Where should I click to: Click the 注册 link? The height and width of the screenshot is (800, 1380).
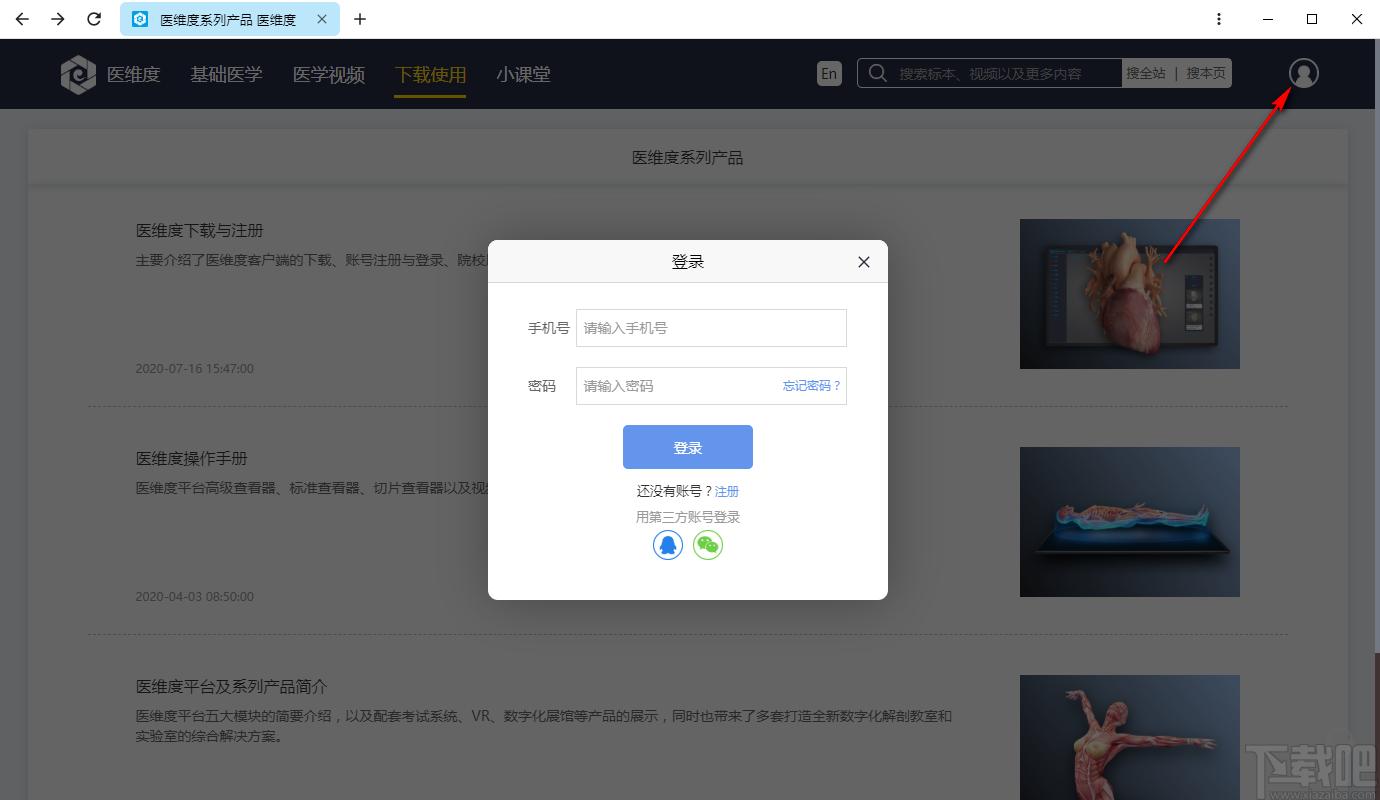(x=727, y=492)
